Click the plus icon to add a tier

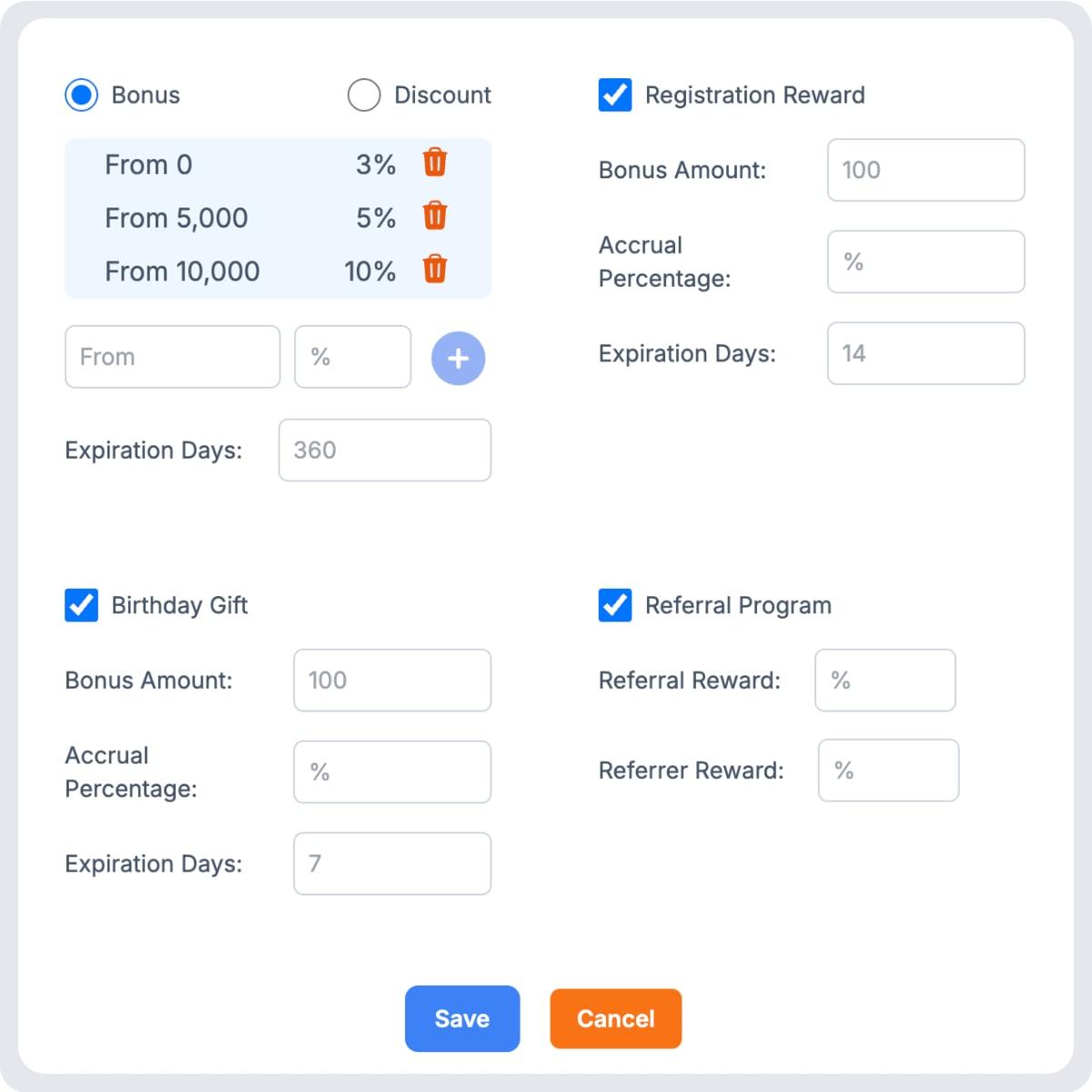[x=458, y=358]
